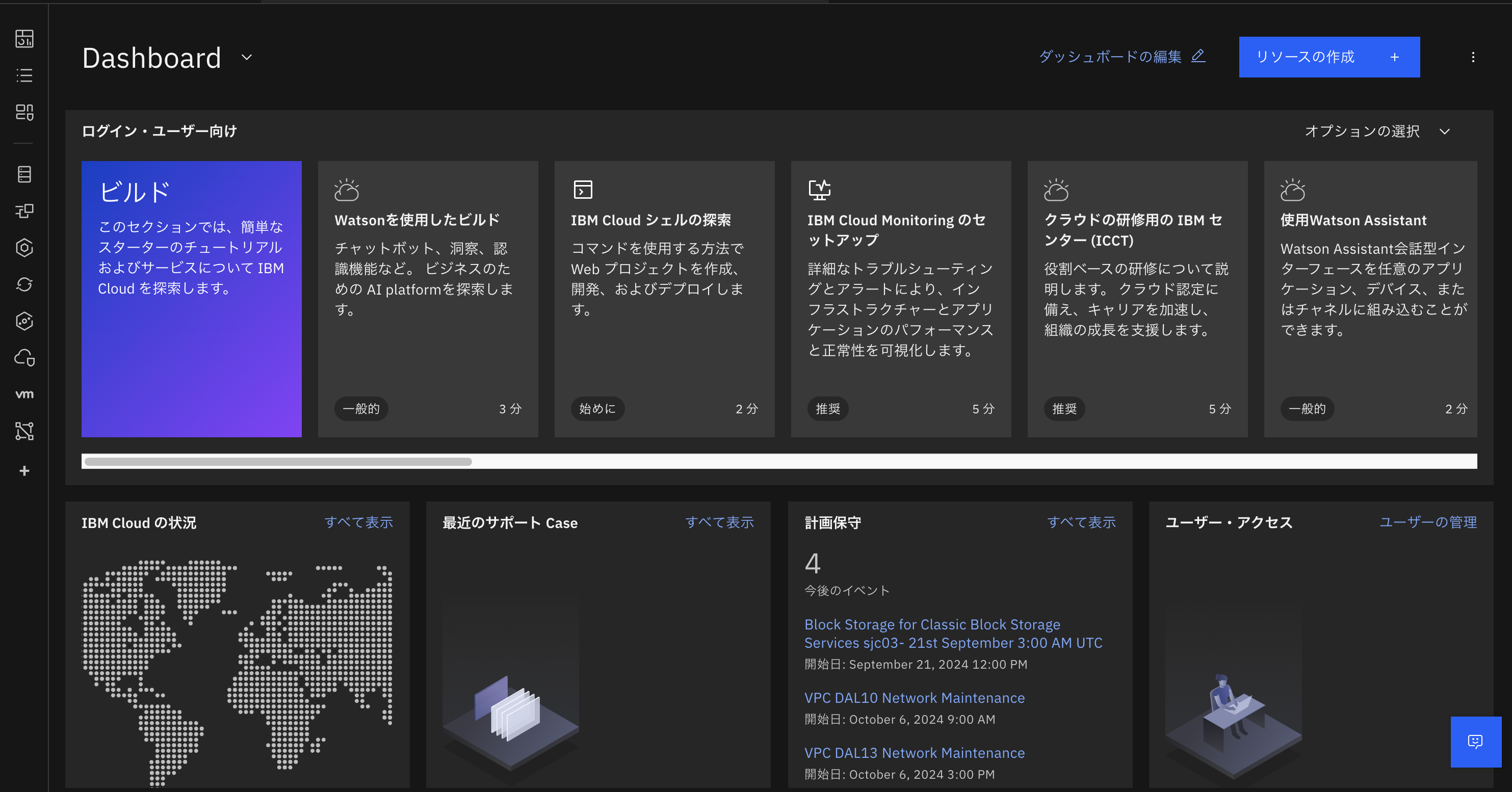Open the chat support bubble bottom right

click(x=1475, y=742)
